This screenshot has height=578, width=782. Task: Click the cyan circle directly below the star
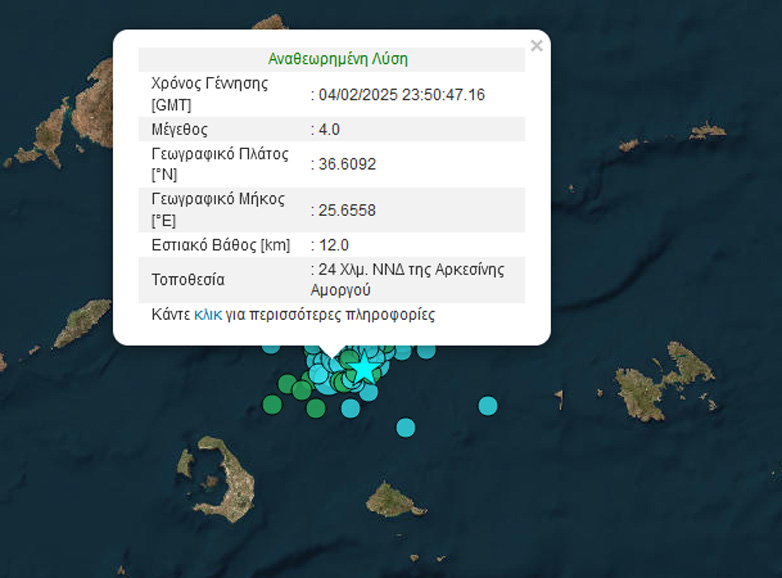coord(368,391)
